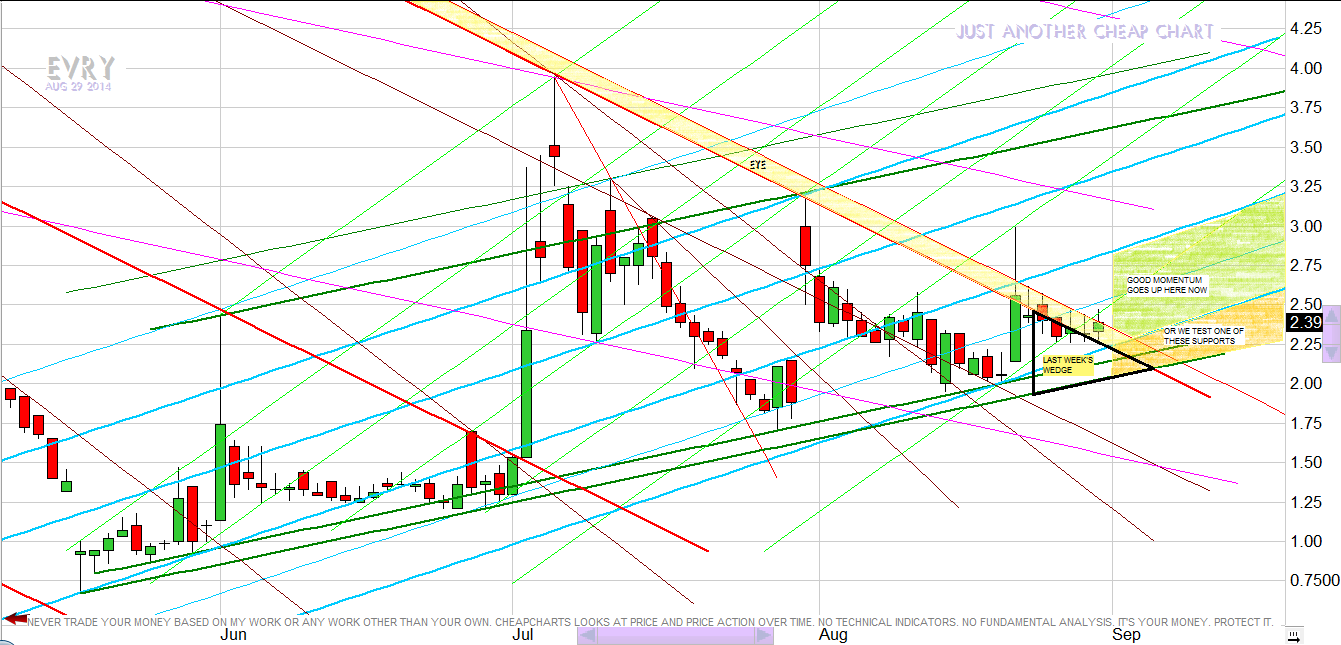
Task: Select the "OR WE TEST ONE OF THESE SUPPORTS" note
Action: click(x=1203, y=335)
